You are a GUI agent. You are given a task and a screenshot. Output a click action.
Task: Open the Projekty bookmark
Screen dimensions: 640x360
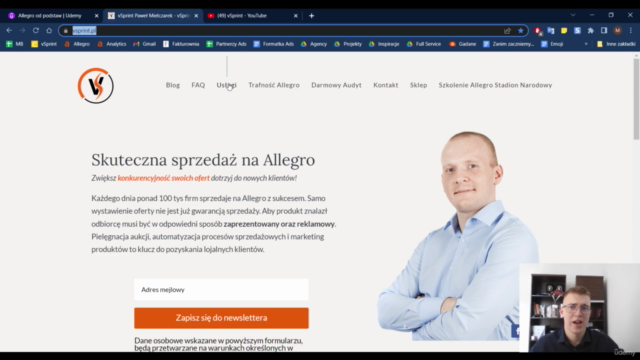tap(348, 44)
